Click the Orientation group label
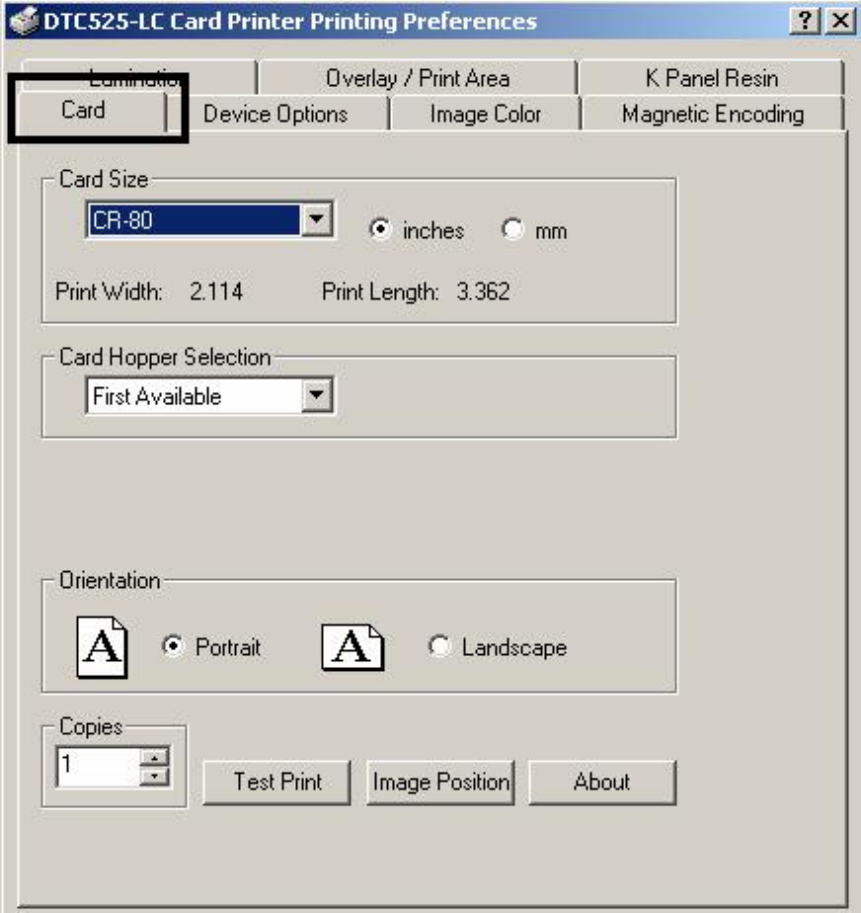Viewport: 861px width, 913px height. coord(109,581)
